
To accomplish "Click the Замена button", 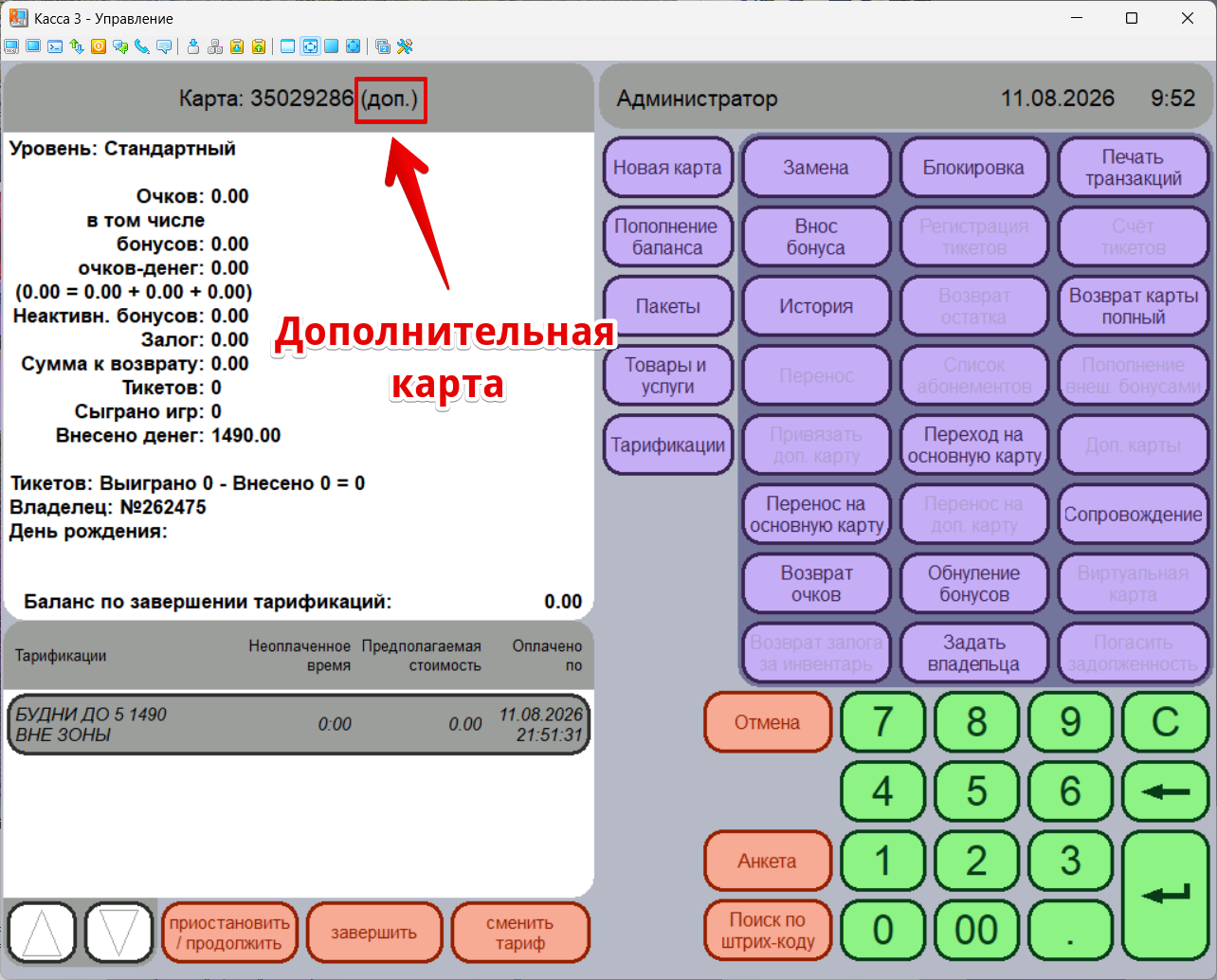I will pyautogui.click(x=816, y=168).
